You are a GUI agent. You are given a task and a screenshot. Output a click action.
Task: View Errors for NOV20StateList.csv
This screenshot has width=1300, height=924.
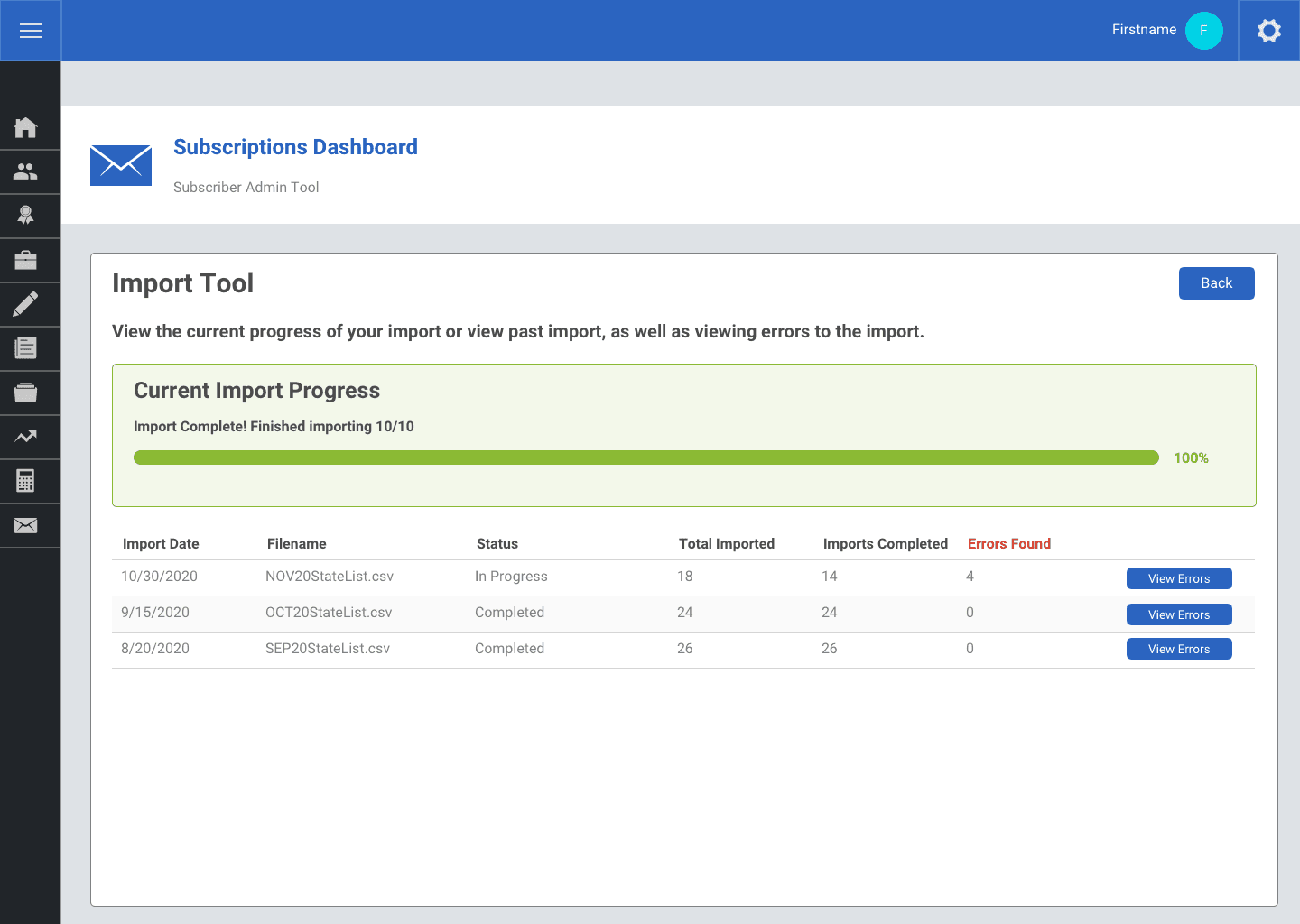1179,578
